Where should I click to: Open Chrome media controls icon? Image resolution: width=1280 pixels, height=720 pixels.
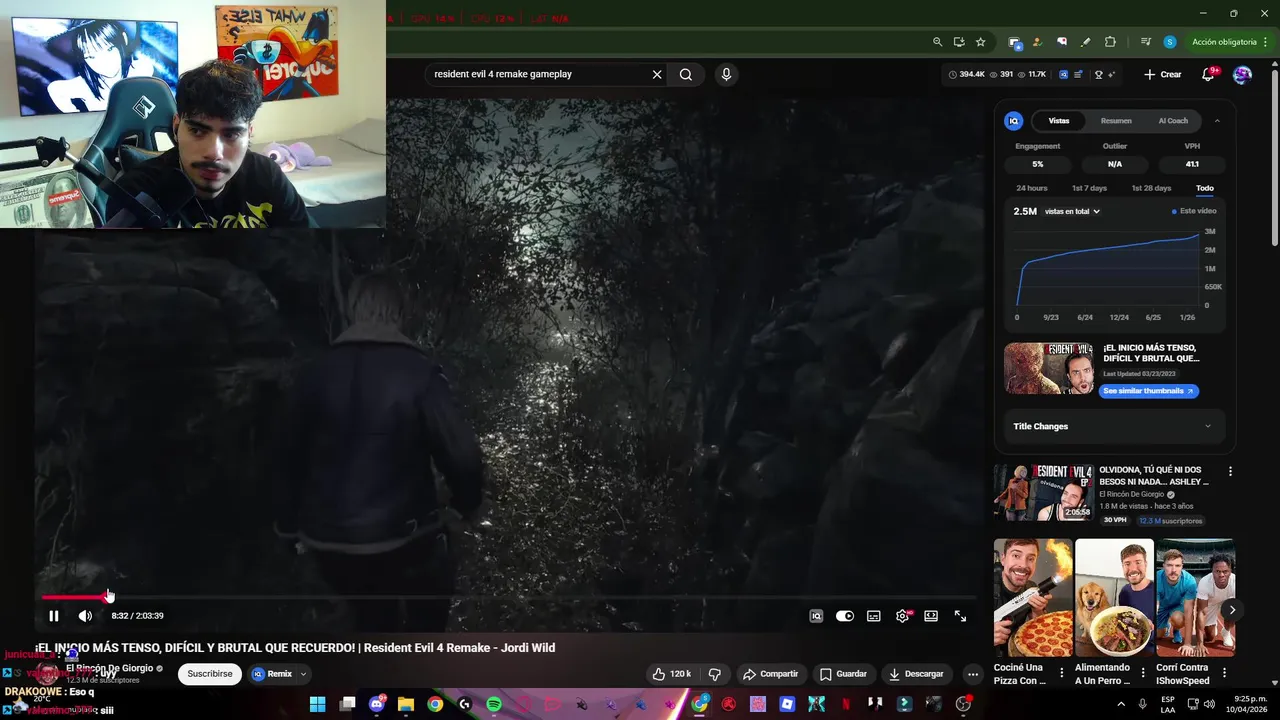tap(1146, 42)
